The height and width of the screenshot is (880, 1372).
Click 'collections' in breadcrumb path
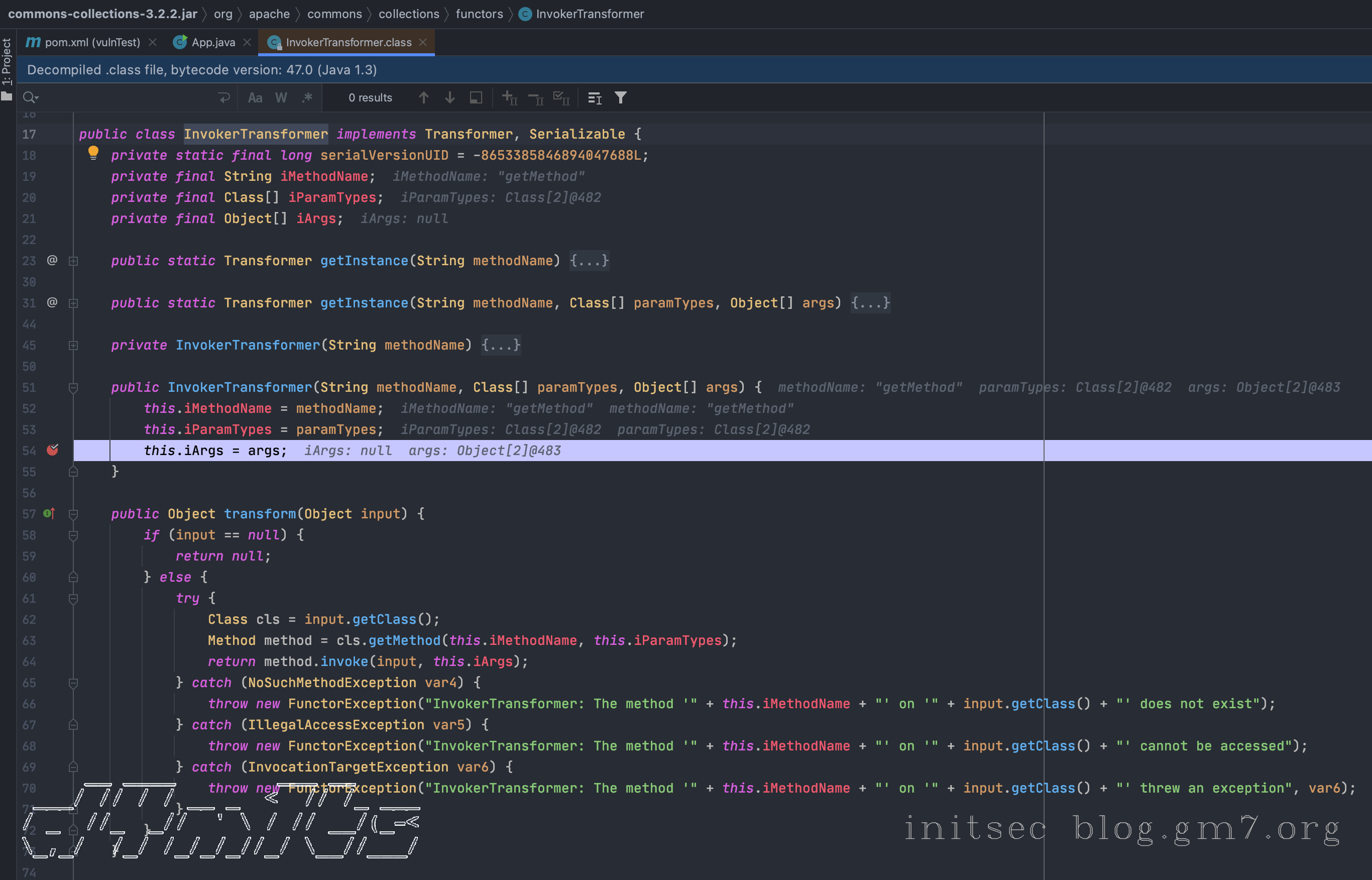pos(408,14)
